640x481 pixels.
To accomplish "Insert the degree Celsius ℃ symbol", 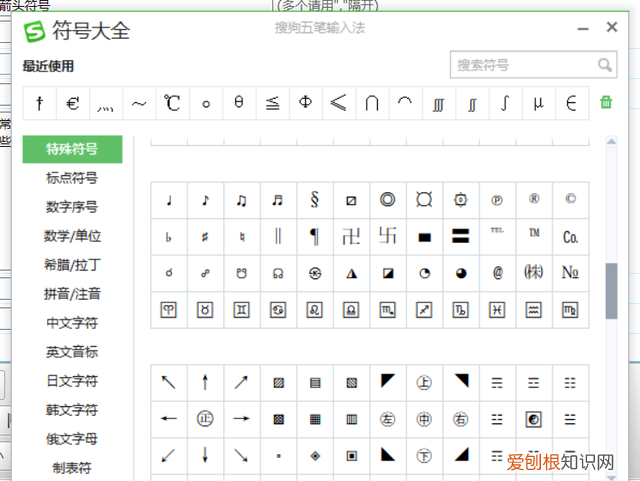I will click(x=172, y=103).
